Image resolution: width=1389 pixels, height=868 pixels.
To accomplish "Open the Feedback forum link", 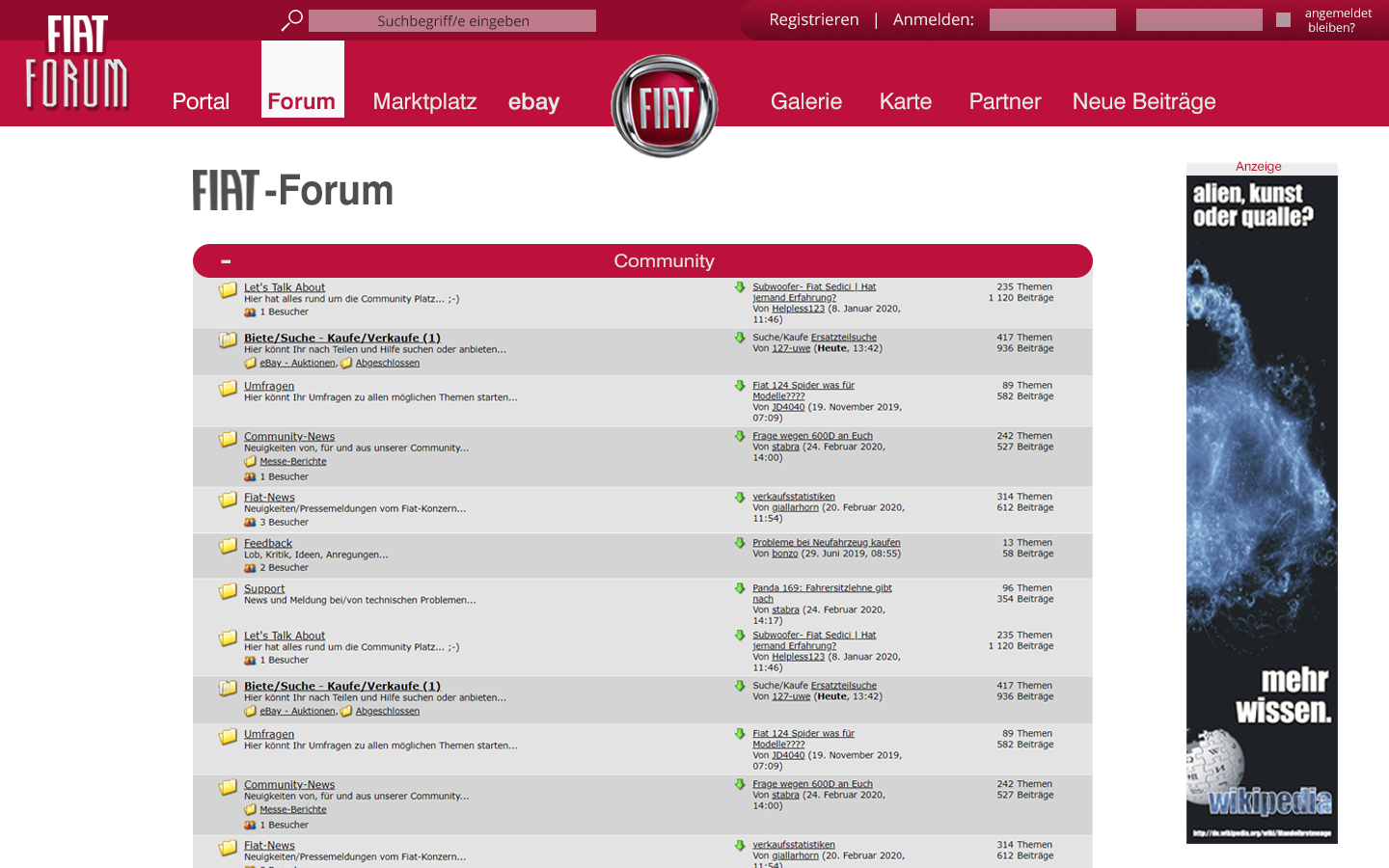I will [268, 543].
